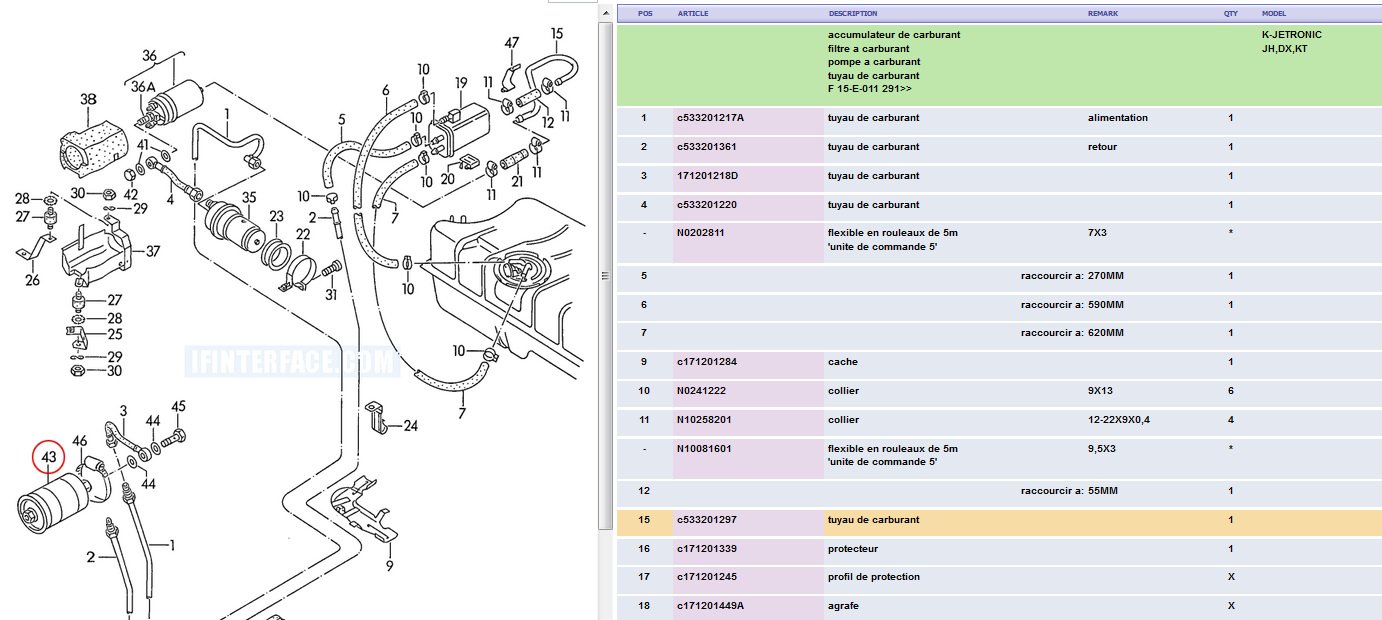Open article c171201284
Screen dimensions: 1382x620
707,362
